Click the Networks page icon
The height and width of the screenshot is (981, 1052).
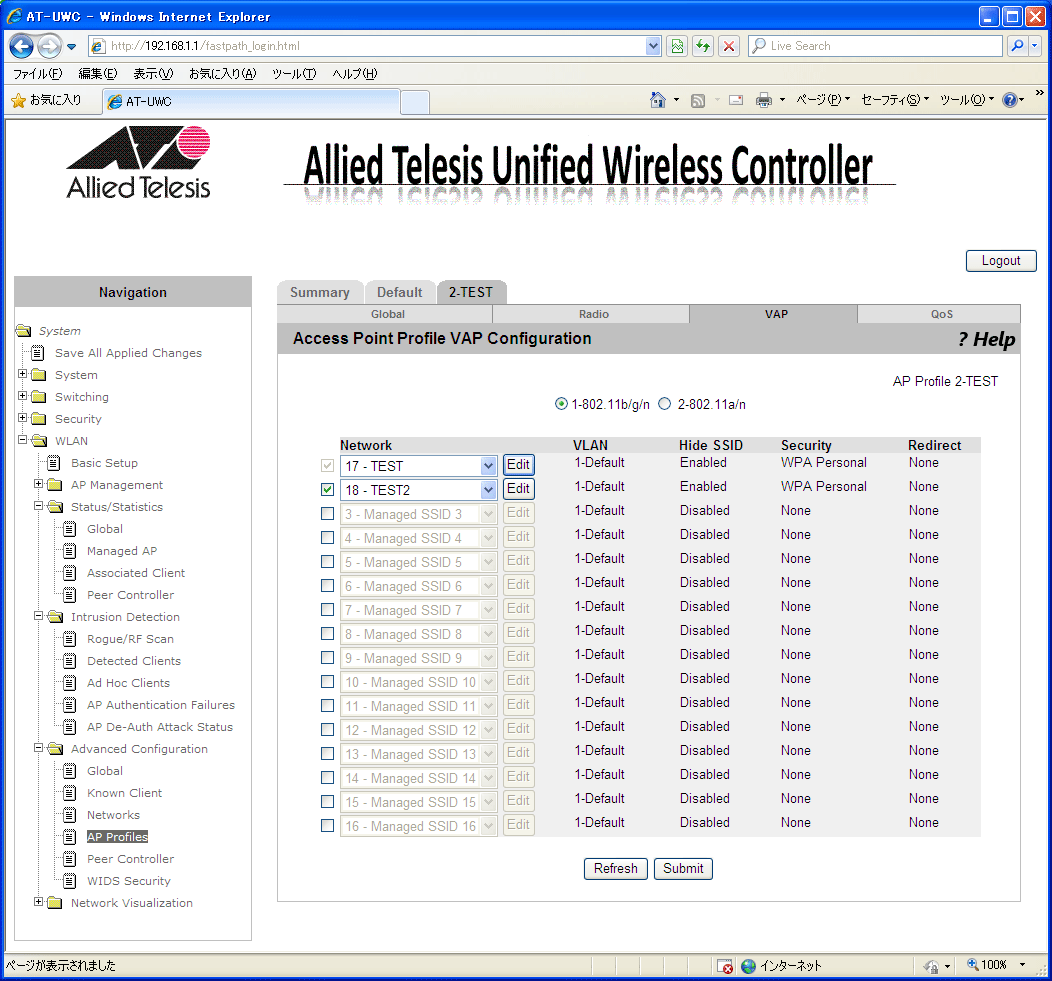click(70, 815)
